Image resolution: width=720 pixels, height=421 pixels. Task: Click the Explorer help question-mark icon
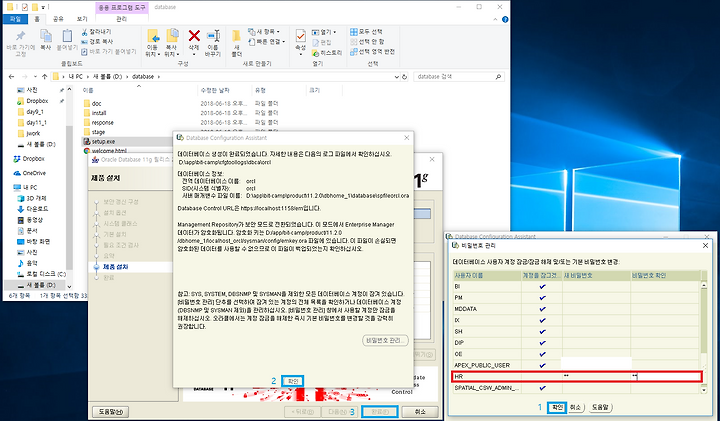(505, 19)
